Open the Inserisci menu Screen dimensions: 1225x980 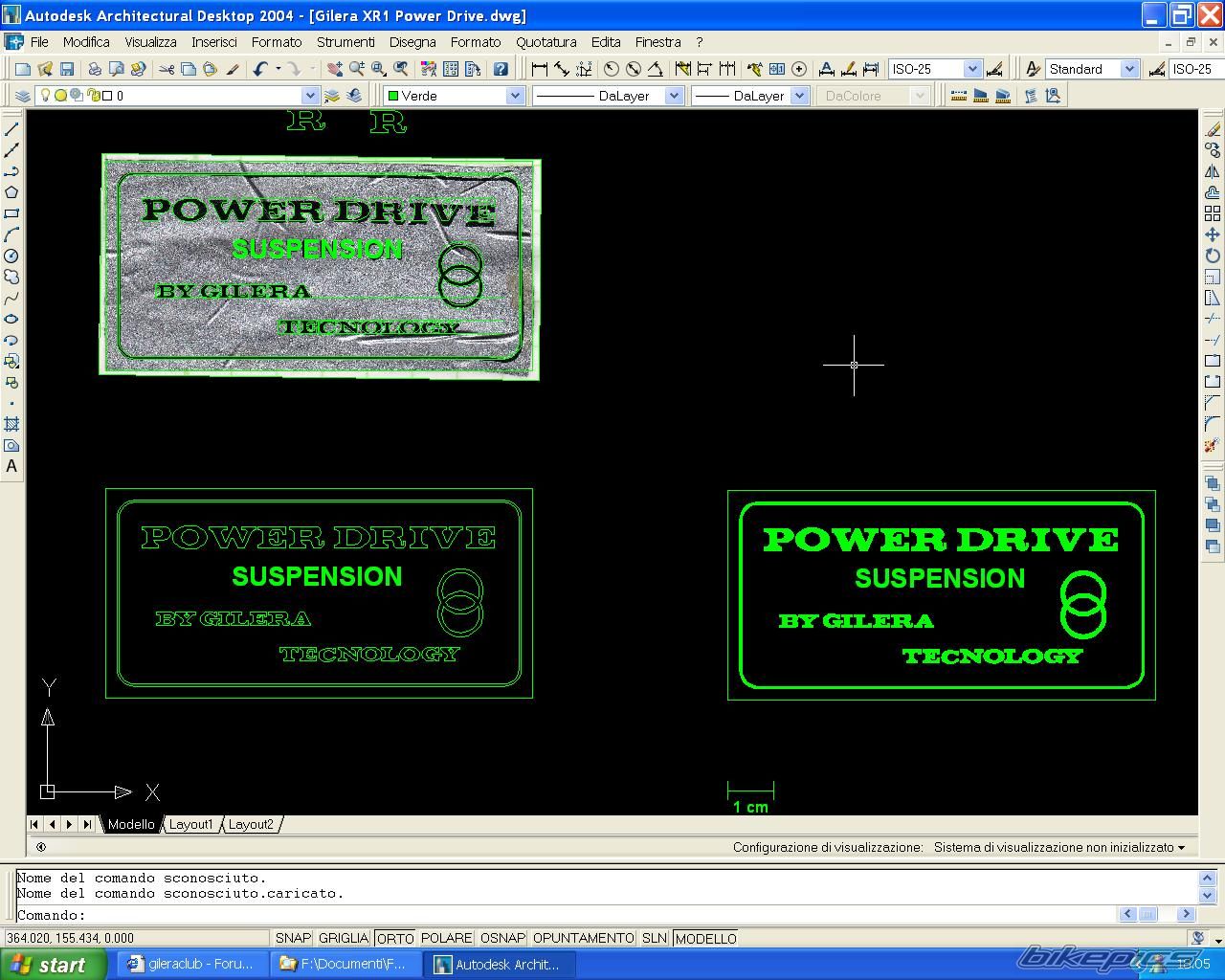(x=214, y=42)
